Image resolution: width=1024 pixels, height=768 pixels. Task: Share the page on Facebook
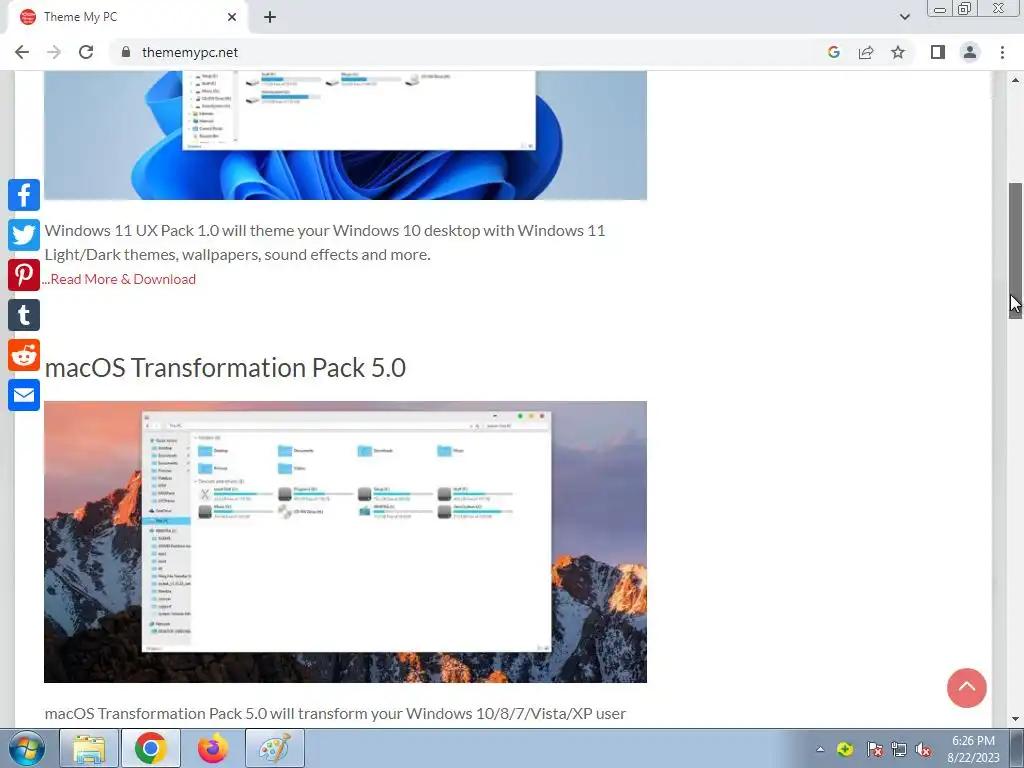pyautogui.click(x=24, y=195)
